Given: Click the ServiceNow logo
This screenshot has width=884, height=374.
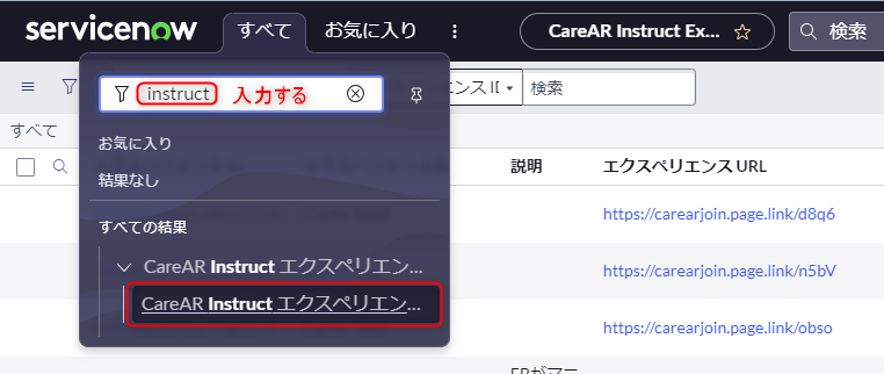Looking at the screenshot, I should click(111, 30).
